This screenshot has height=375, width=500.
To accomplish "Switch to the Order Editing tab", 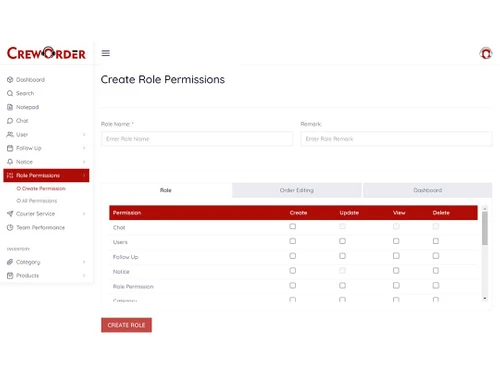I will [x=297, y=190].
